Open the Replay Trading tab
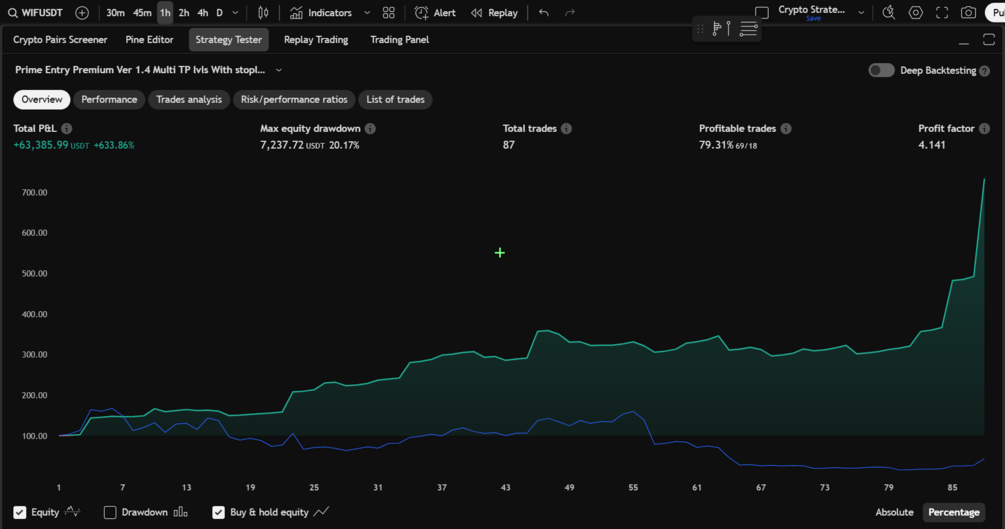Viewport: 1005px width, 529px height. (x=316, y=40)
